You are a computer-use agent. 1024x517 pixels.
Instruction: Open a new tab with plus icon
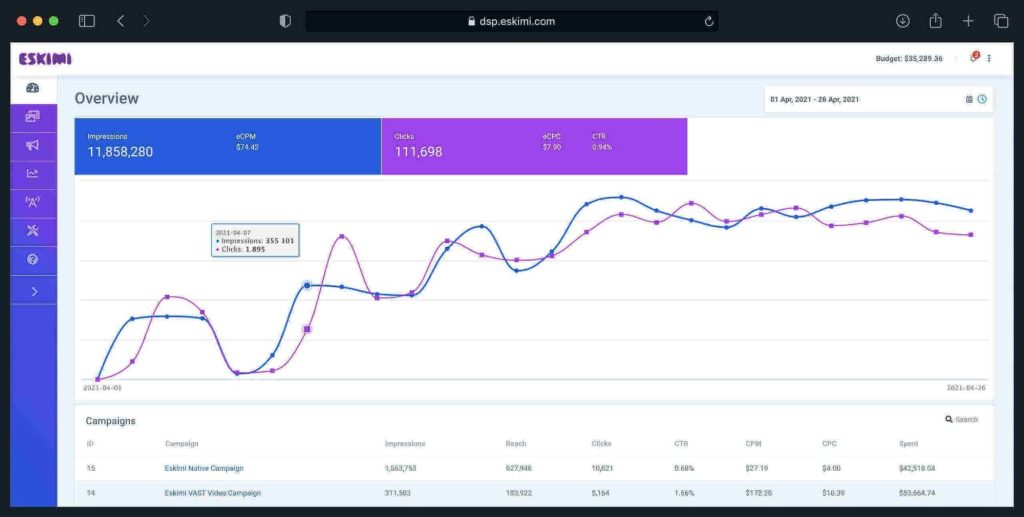point(968,21)
